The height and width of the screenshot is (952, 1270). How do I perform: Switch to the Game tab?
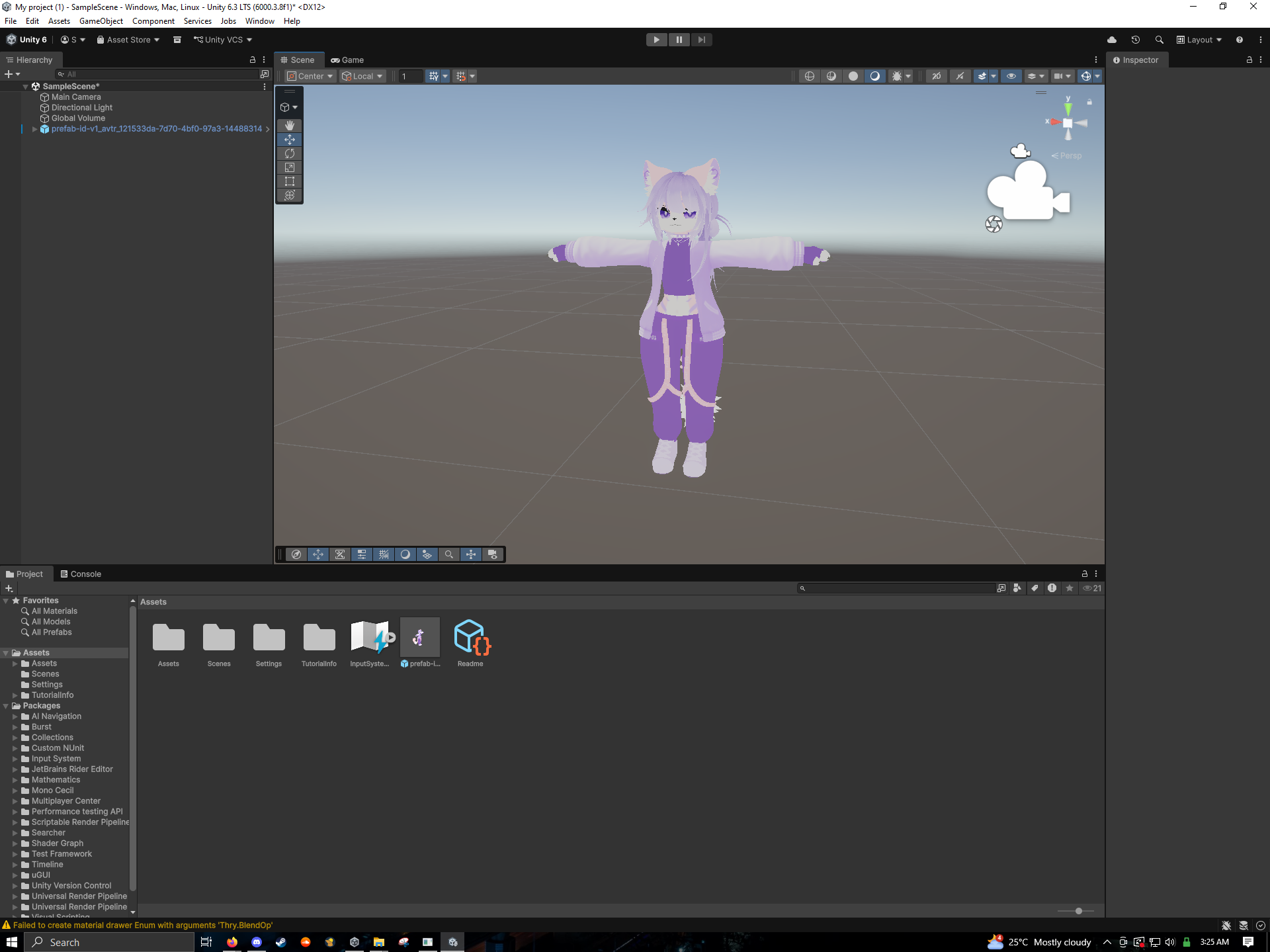click(x=347, y=60)
